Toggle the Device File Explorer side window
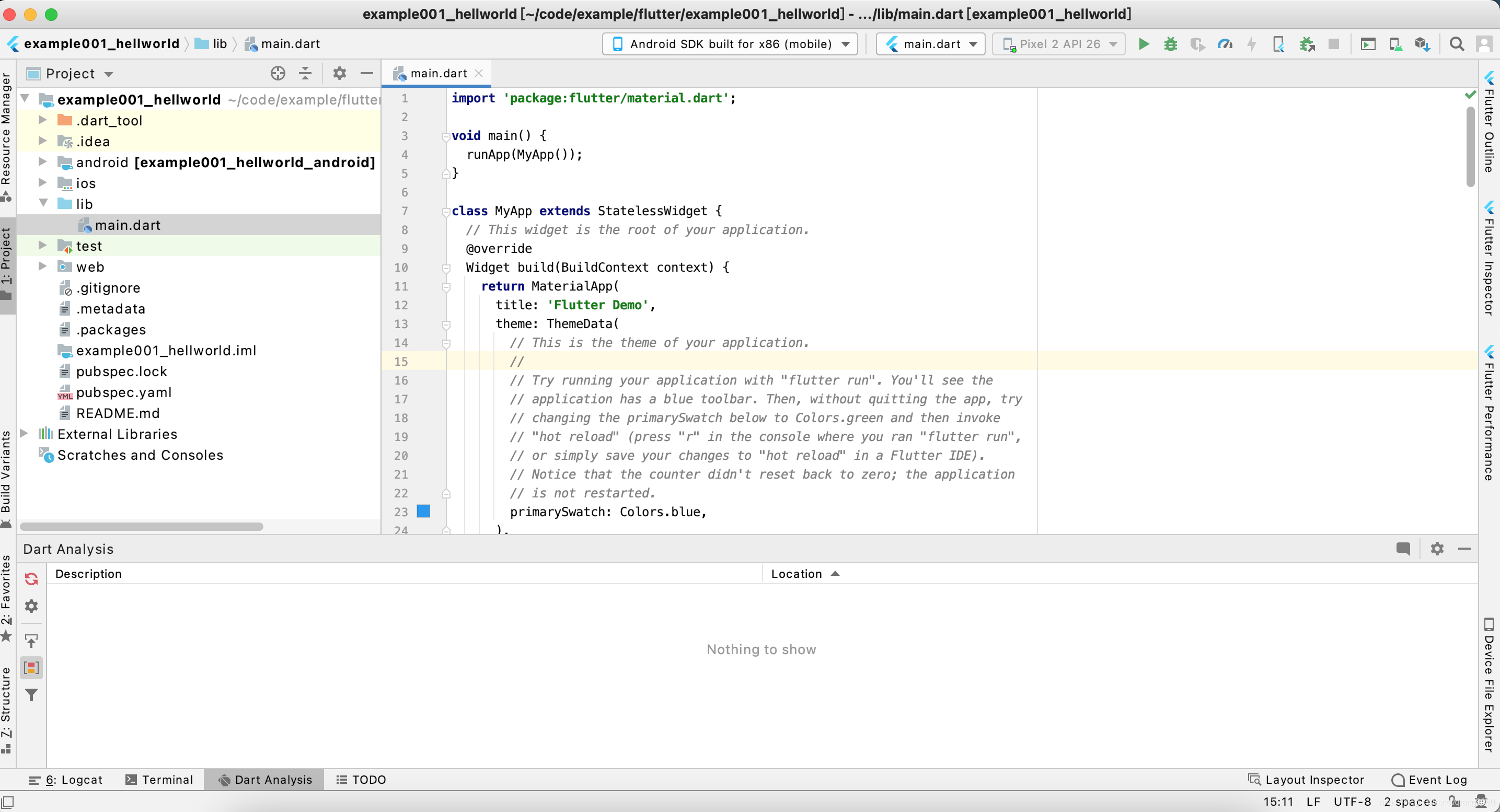1500x812 pixels. (x=1490, y=685)
